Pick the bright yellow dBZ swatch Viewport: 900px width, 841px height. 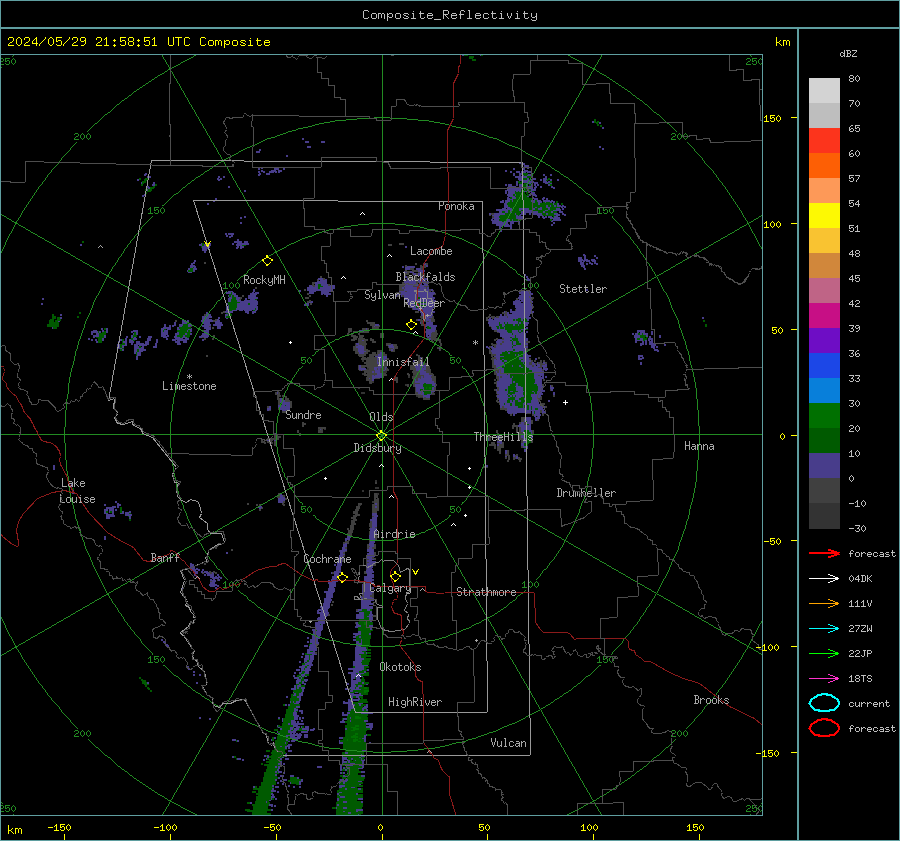[824, 215]
